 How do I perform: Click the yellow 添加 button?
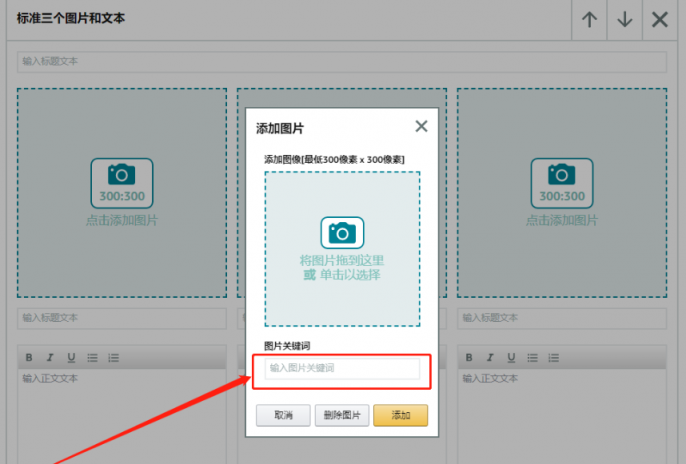click(400, 415)
